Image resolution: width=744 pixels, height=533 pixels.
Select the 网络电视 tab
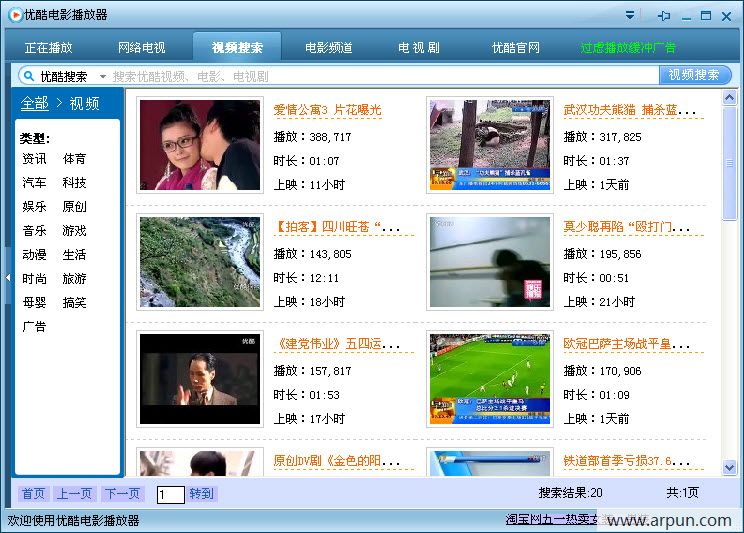pyautogui.click(x=142, y=48)
